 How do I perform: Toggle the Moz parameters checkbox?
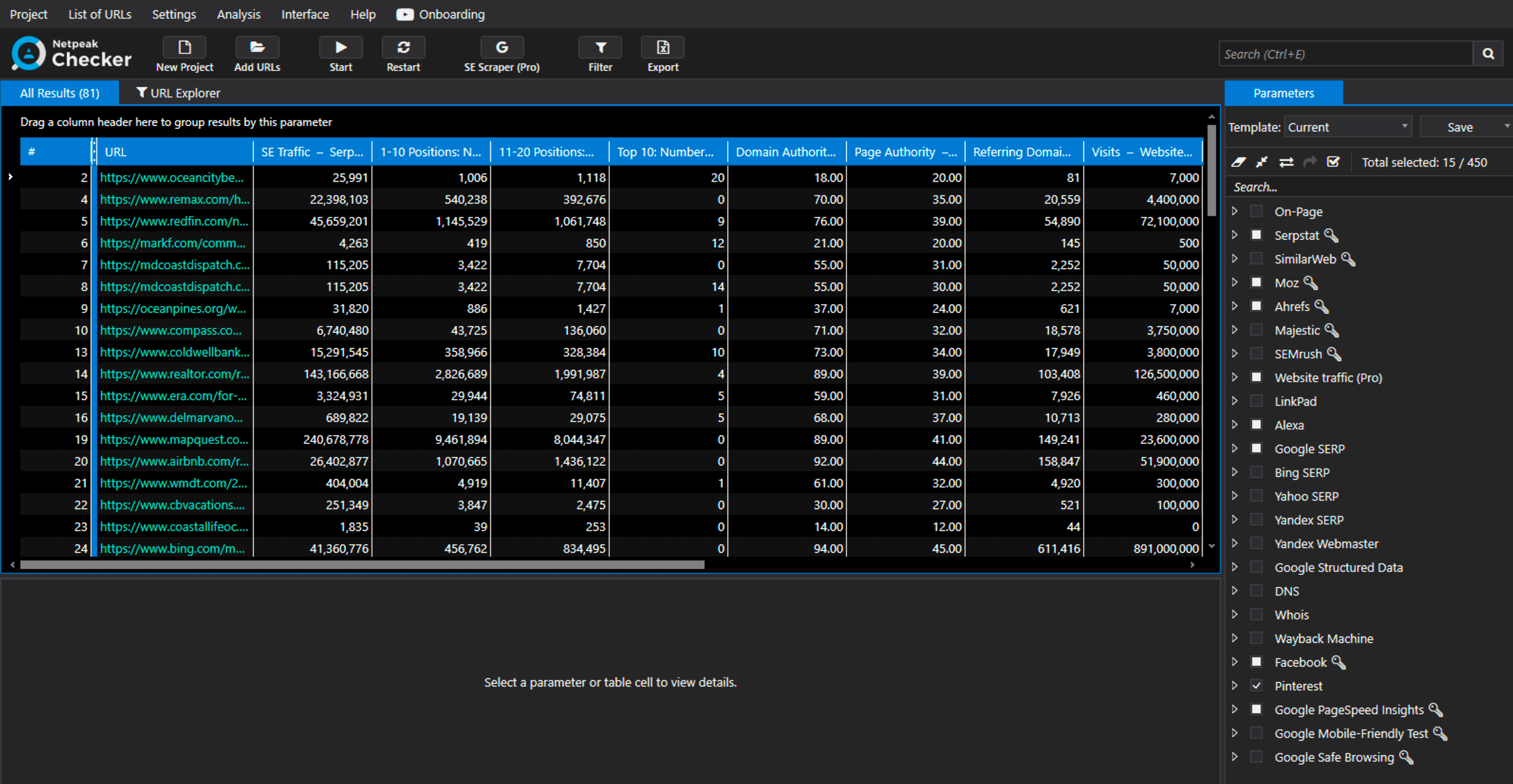click(x=1256, y=282)
